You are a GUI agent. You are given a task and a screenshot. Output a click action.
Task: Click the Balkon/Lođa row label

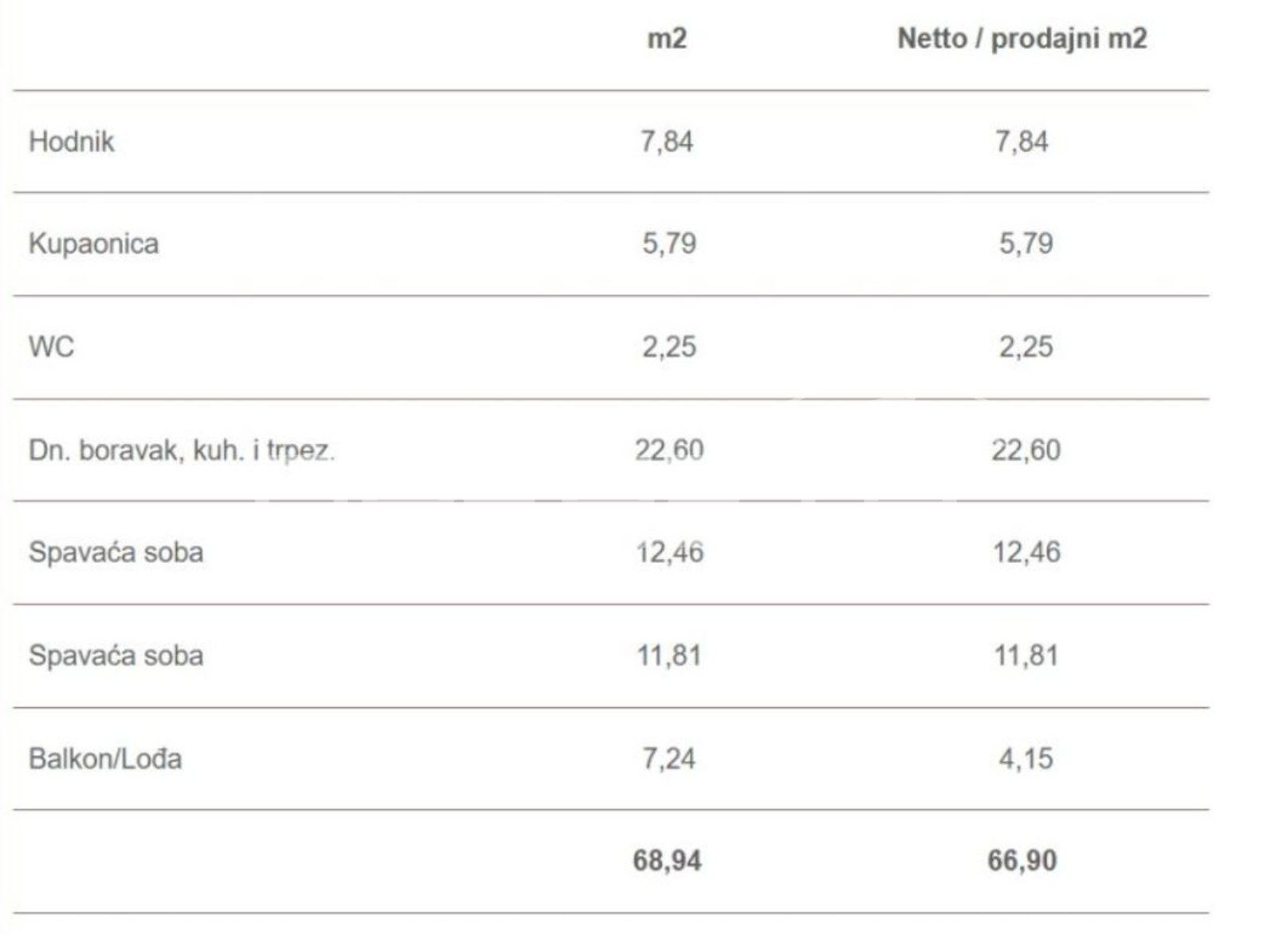105,758
